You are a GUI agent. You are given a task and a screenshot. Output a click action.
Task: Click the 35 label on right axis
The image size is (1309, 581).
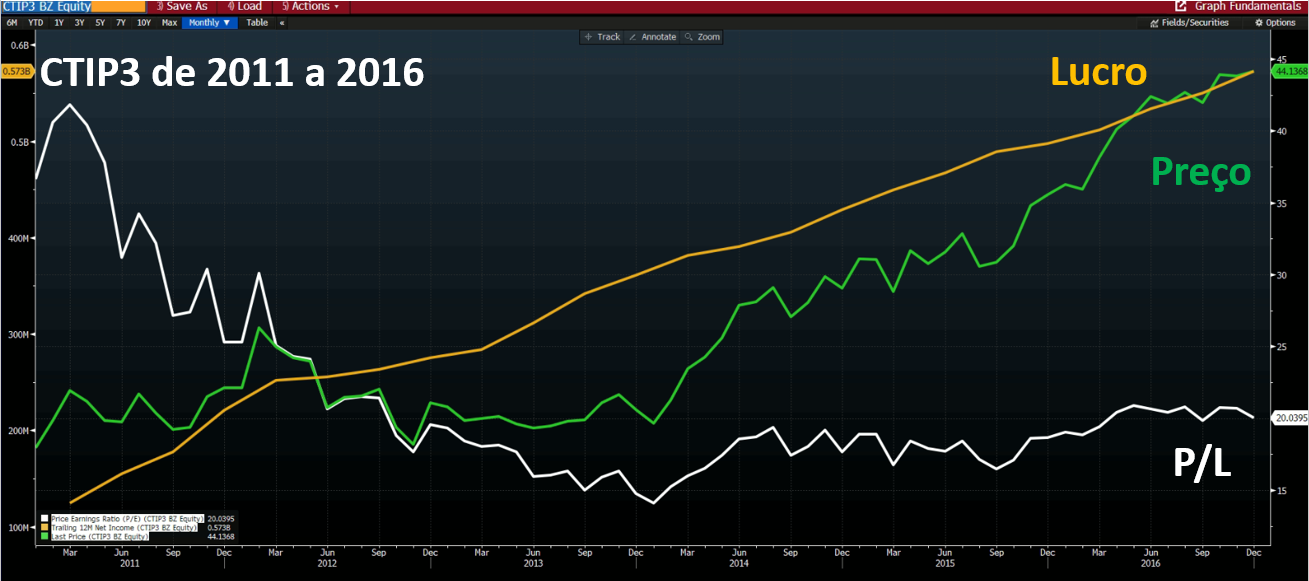1280,203
